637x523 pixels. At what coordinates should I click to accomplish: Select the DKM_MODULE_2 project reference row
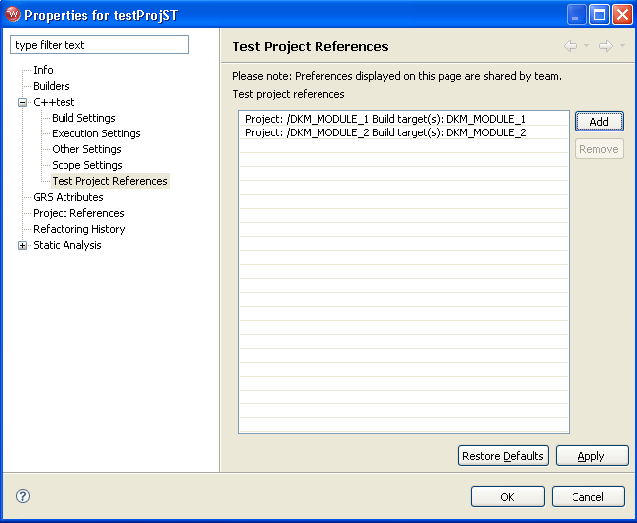pos(404,132)
